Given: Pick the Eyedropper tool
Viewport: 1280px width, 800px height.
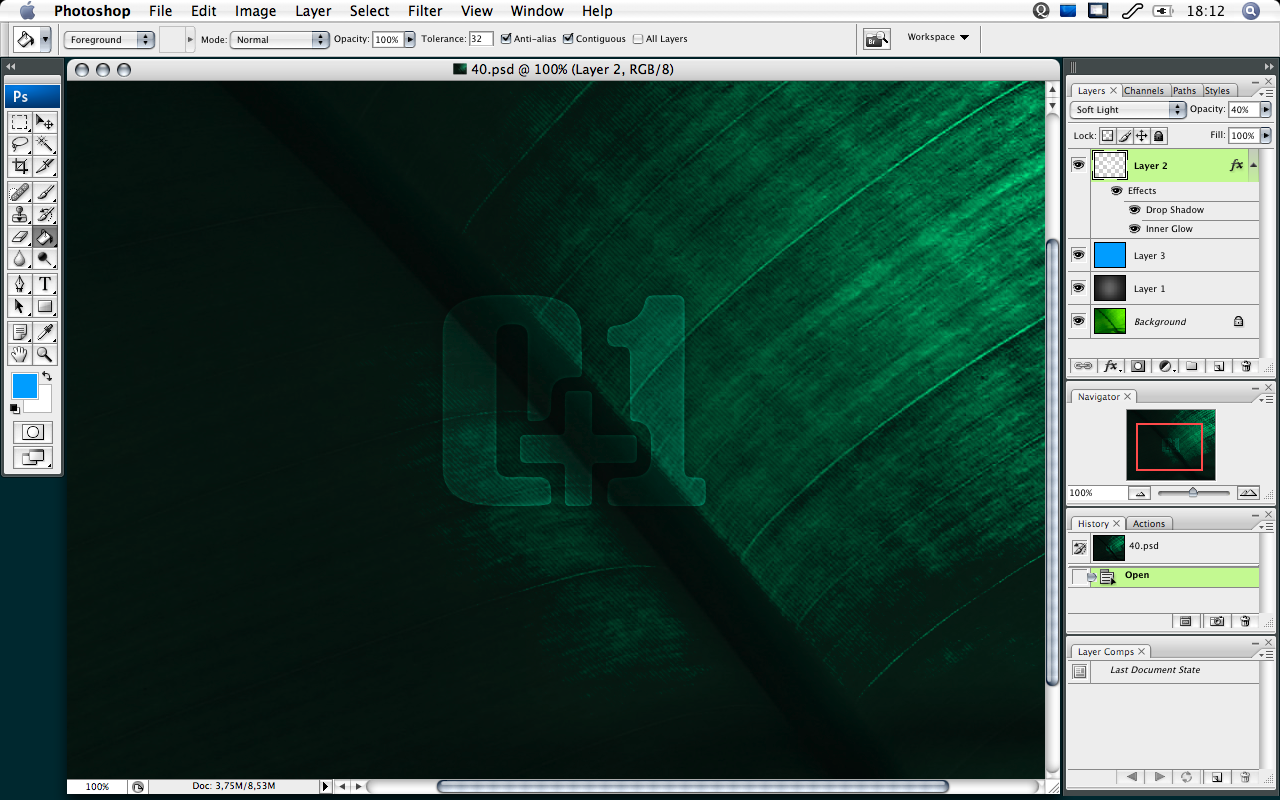Looking at the screenshot, I should [x=45, y=332].
